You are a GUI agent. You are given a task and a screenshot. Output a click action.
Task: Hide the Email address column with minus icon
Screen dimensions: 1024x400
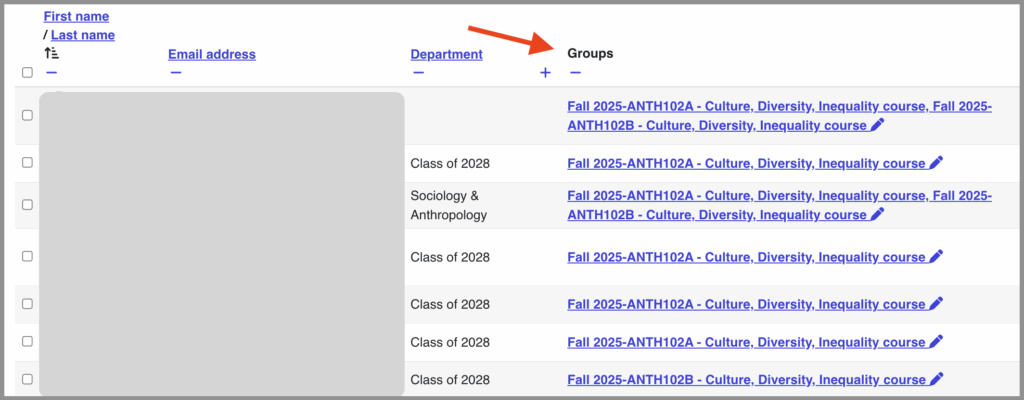tap(176, 73)
